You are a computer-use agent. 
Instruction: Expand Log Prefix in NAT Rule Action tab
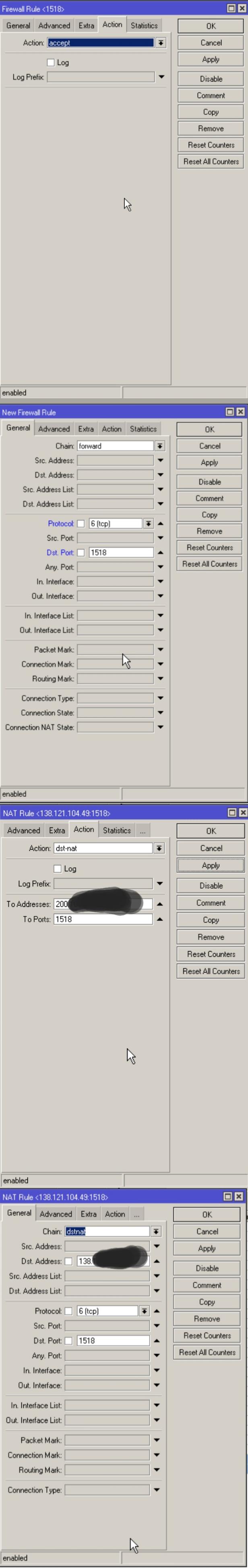[x=160, y=883]
